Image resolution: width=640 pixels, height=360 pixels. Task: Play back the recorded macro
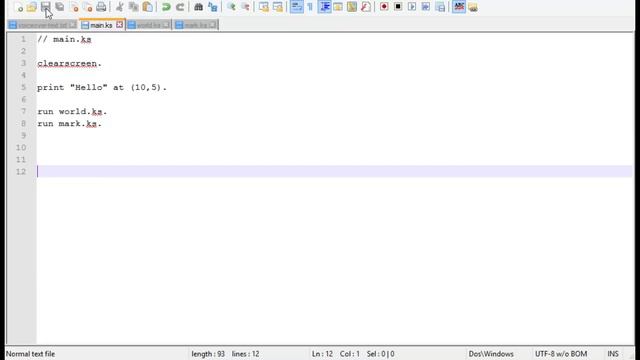[412, 7]
